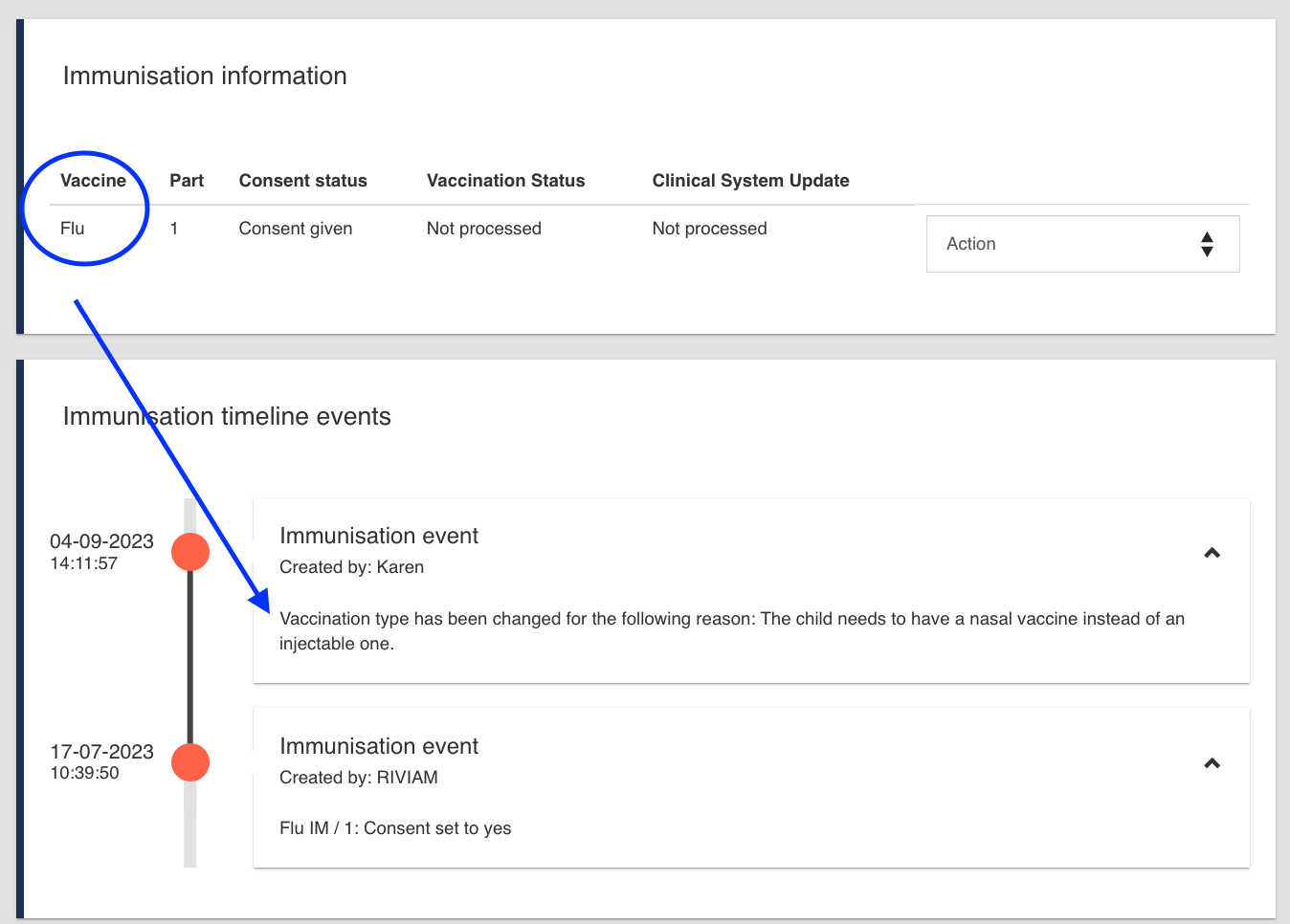Click the Clinical System Update column header

[x=750, y=181]
